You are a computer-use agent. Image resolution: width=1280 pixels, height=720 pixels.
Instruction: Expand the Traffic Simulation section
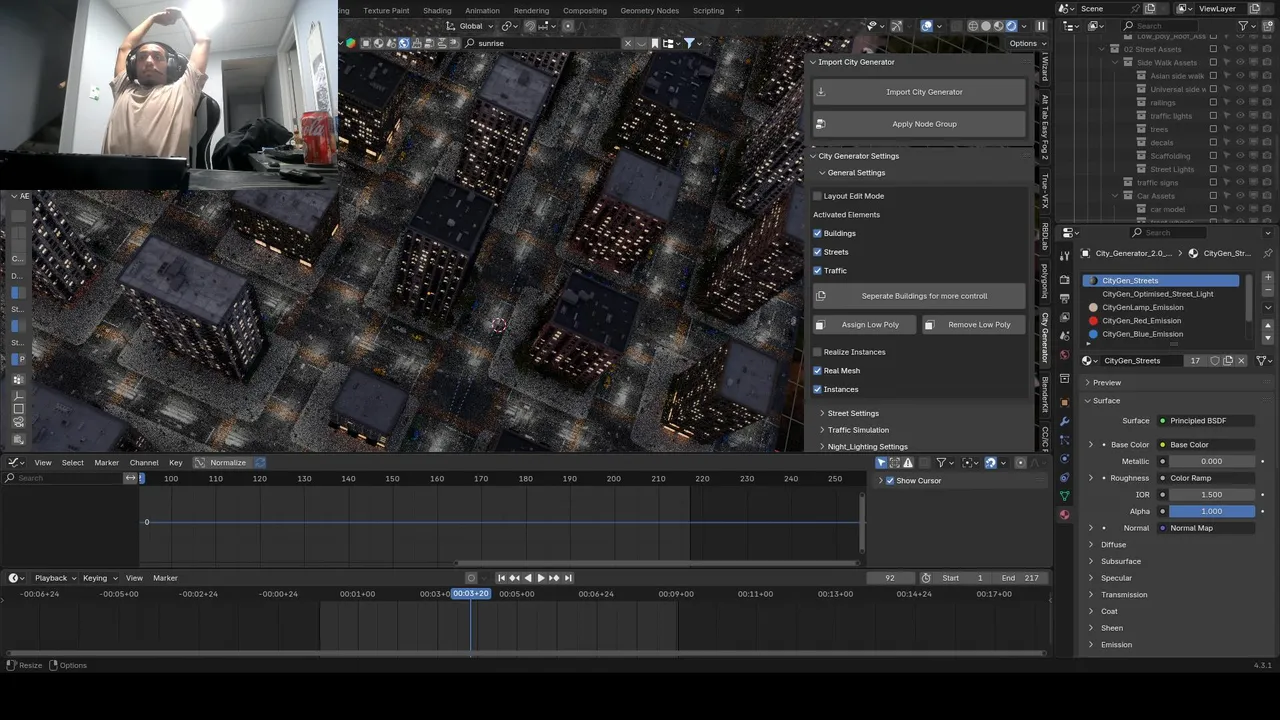[x=857, y=430]
